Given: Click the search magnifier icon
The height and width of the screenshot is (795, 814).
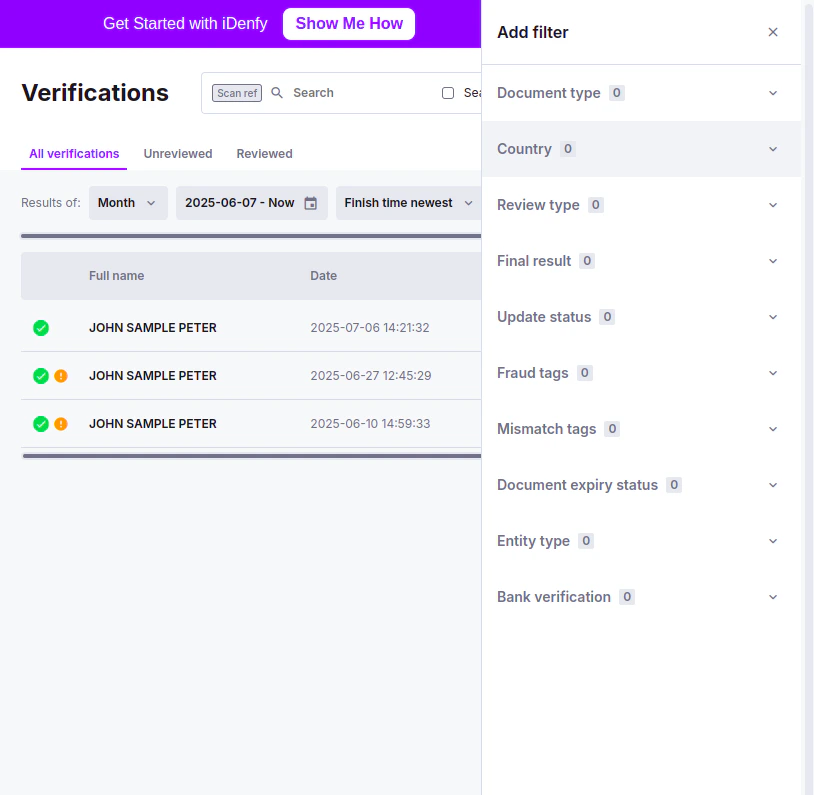Looking at the screenshot, I should (x=277, y=93).
